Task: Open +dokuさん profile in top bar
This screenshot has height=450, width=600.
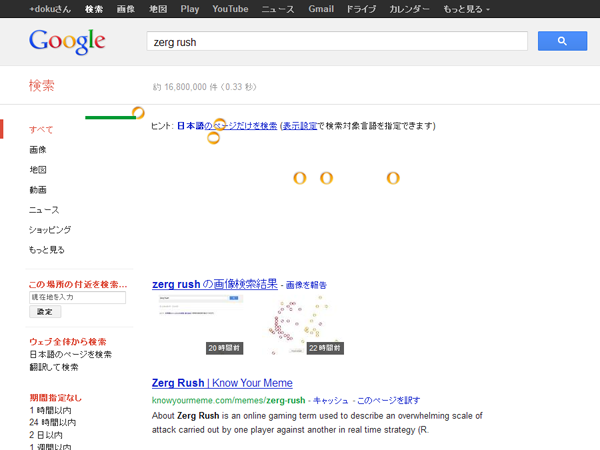Action: [x=50, y=9]
